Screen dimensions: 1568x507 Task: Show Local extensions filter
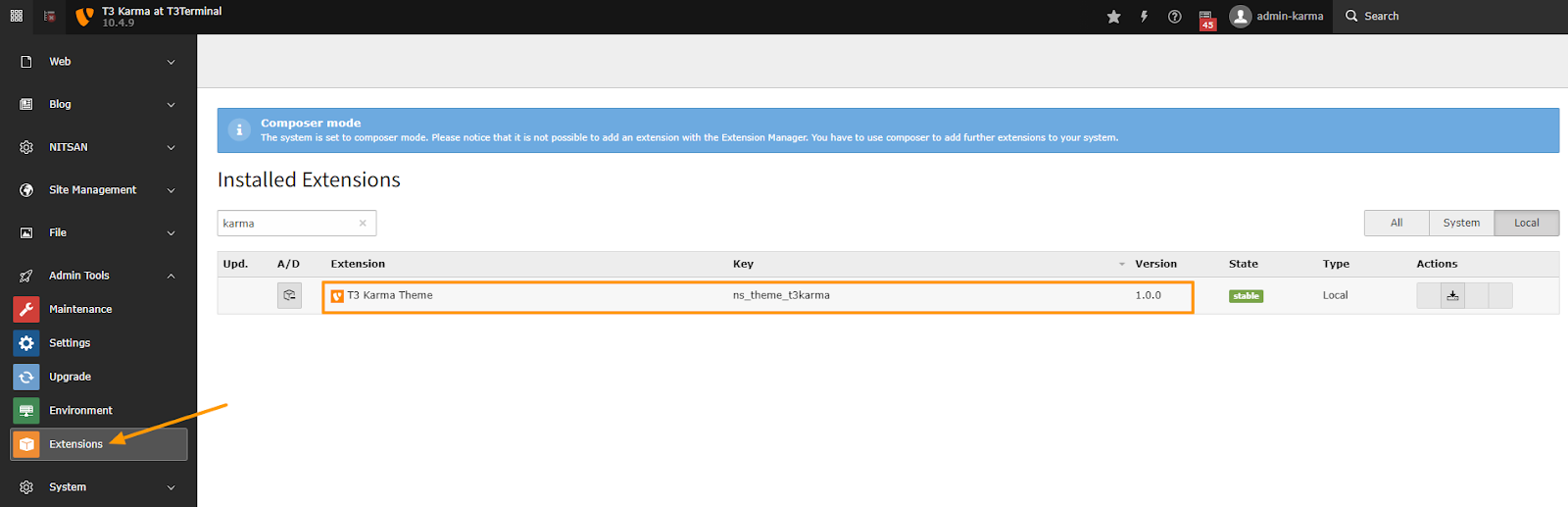[1526, 223]
